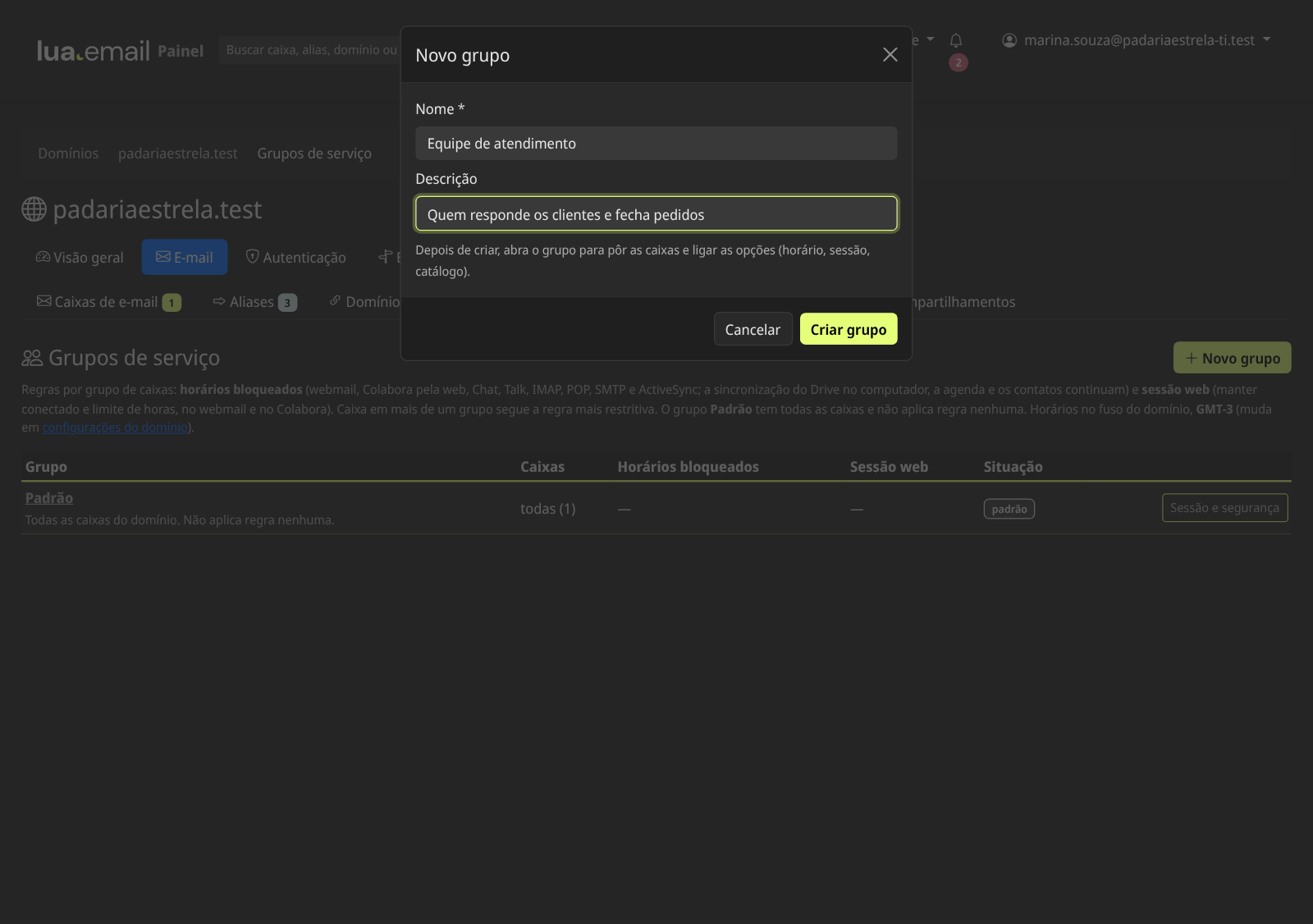
Task: Click the Grupos de serviço people icon
Action: [32, 358]
